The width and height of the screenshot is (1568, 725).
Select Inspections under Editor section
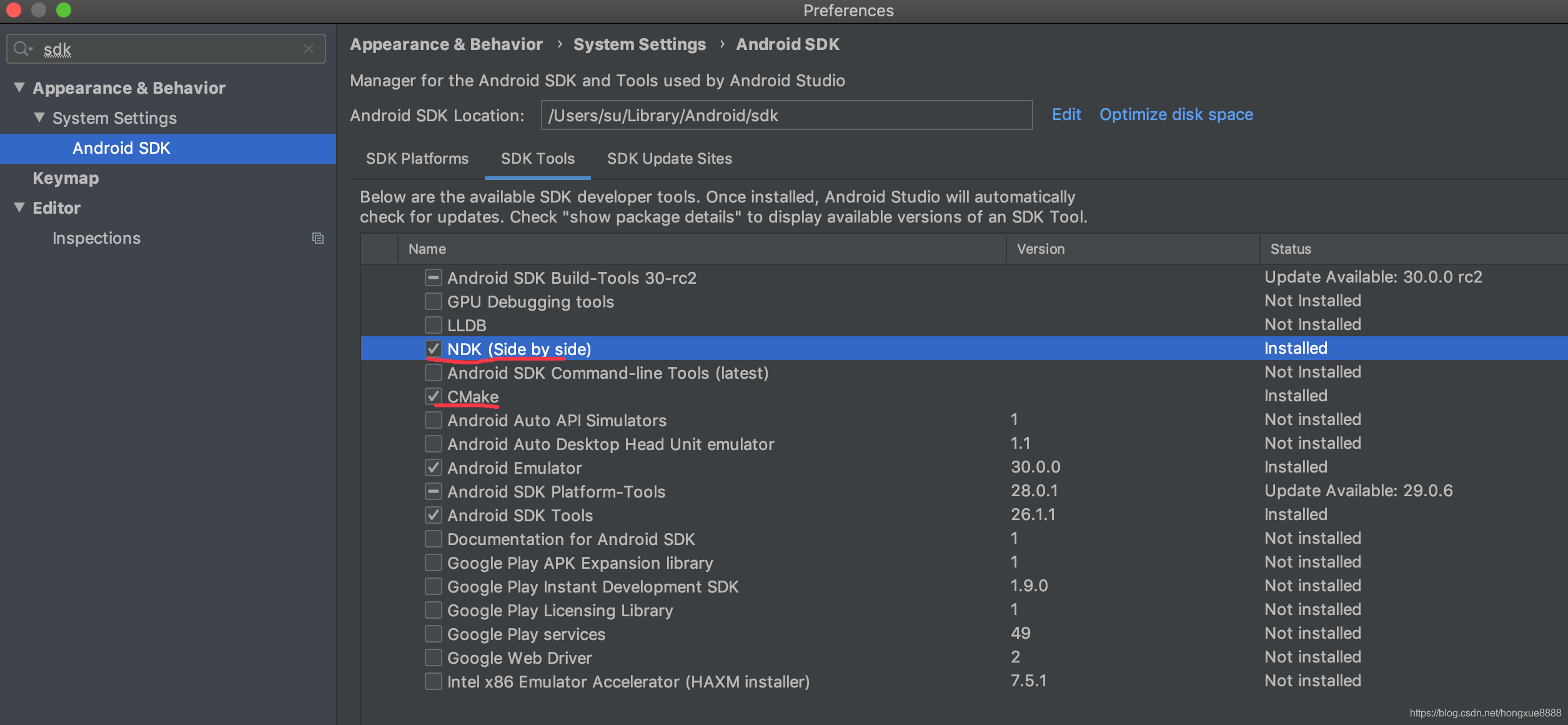tap(96, 237)
